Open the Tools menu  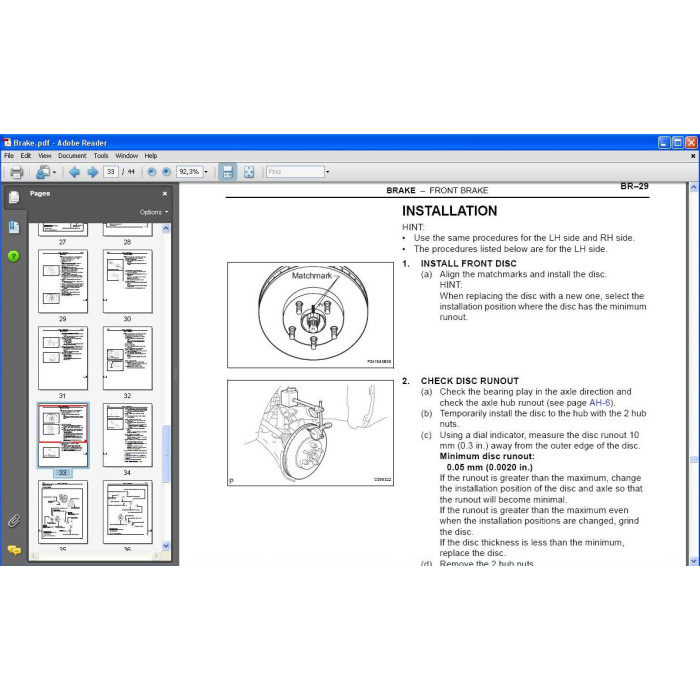click(x=101, y=156)
